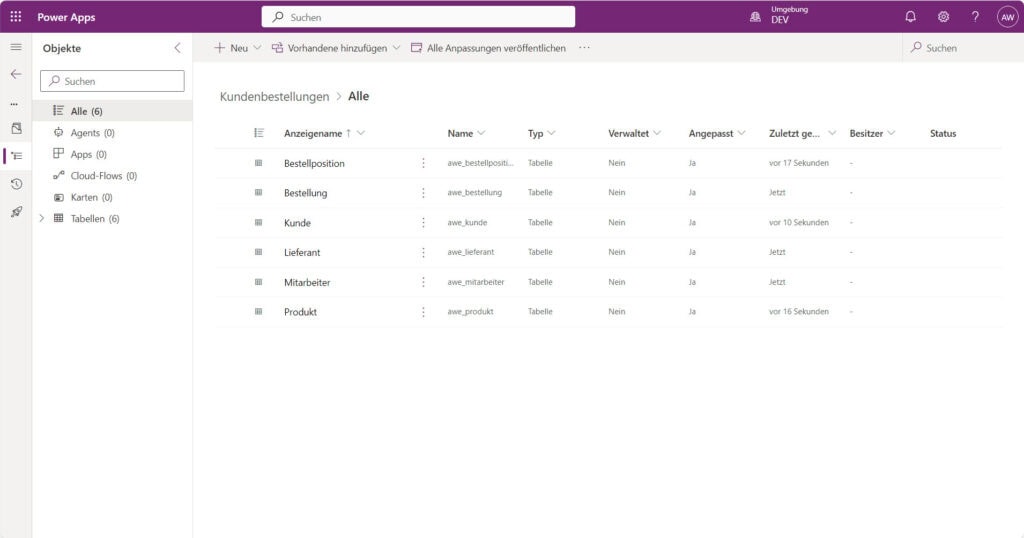Viewport: 1024px width, 538px height.
Task: Open the Typ column filter dropdown
Action: click(x=551, y=133)
